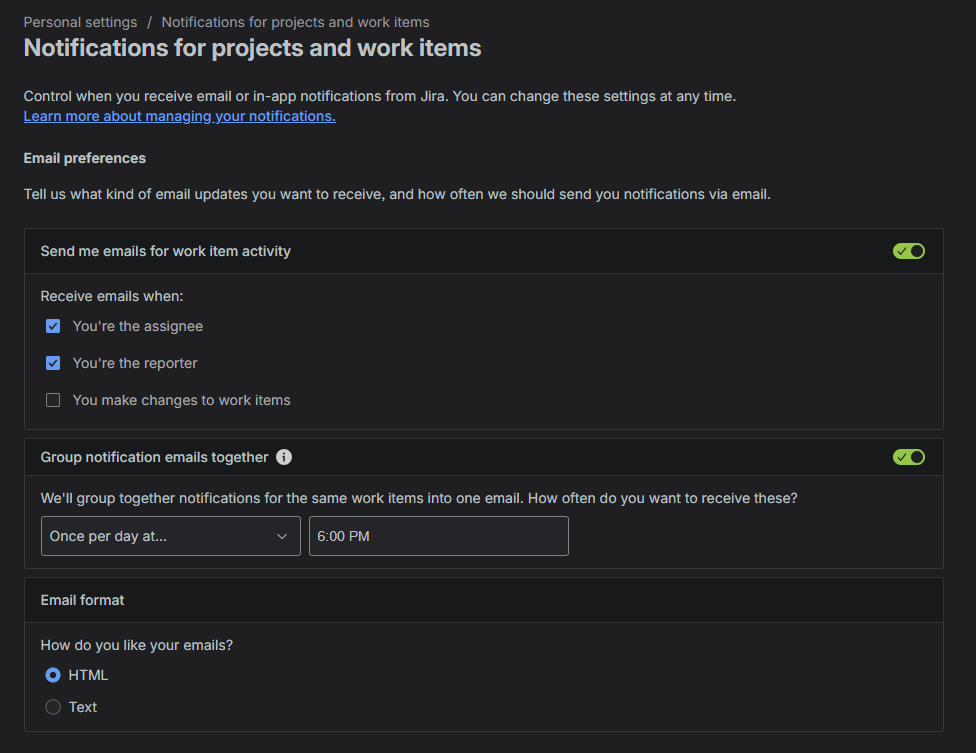Open the Once per day at... dropdown
Image resolution: width=976 pixels, height=753 pixels.
[171, 536]
